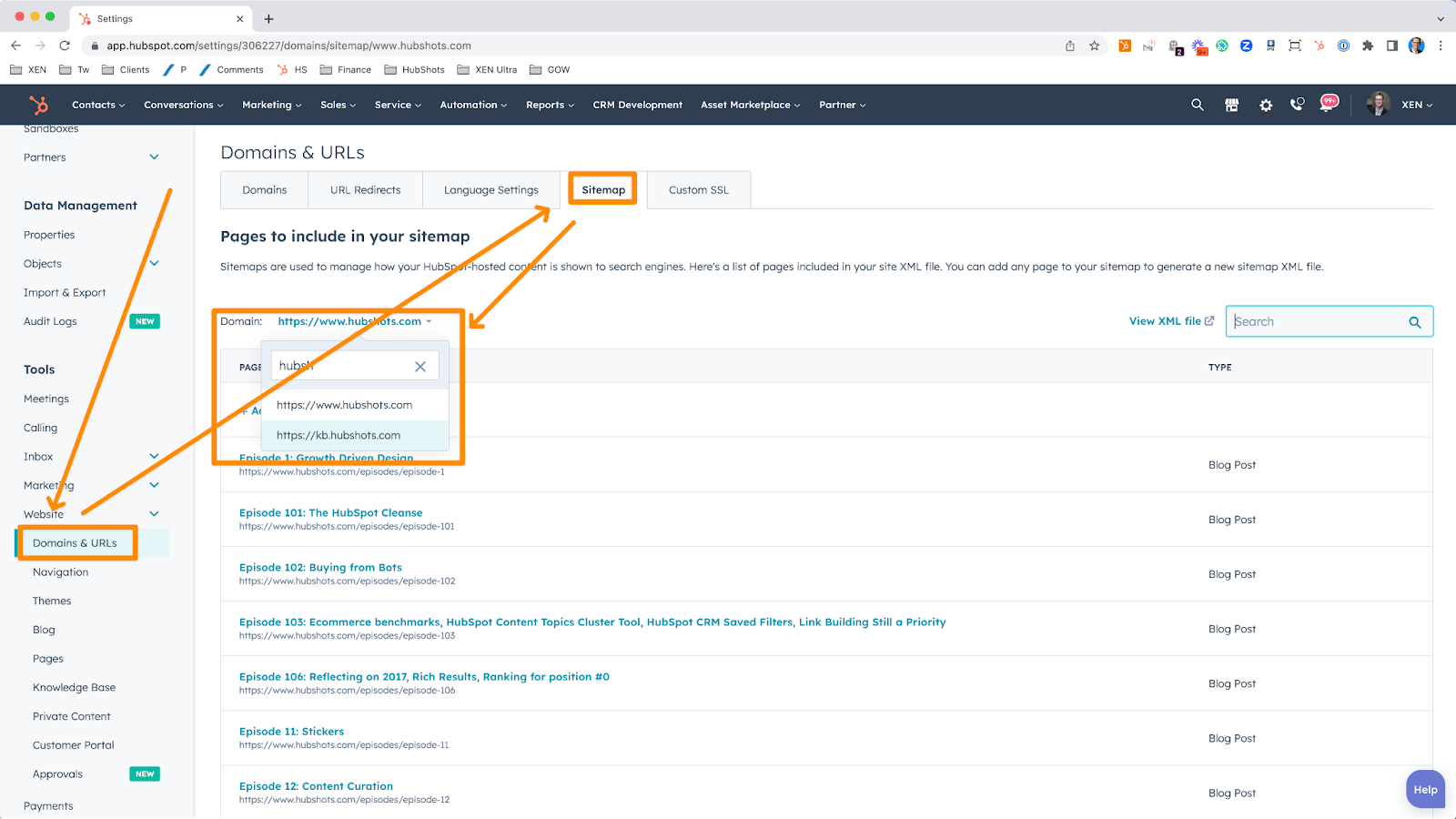Screen dimensions: 1456x819
Task: Clear the domain search field with X
Action: click(420, 367)
